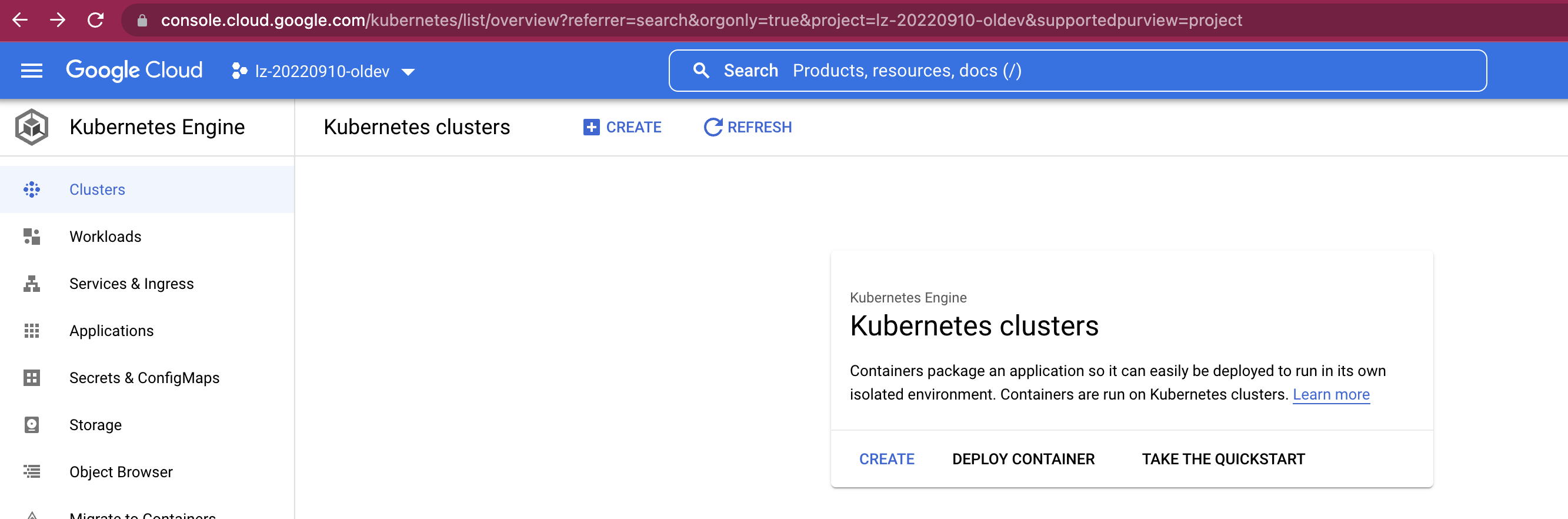The height and width of the screenshot is (519, 1568).
Task: Click DEPLOY CONTAINER in the clusters card
Action: click(1023, 459)
